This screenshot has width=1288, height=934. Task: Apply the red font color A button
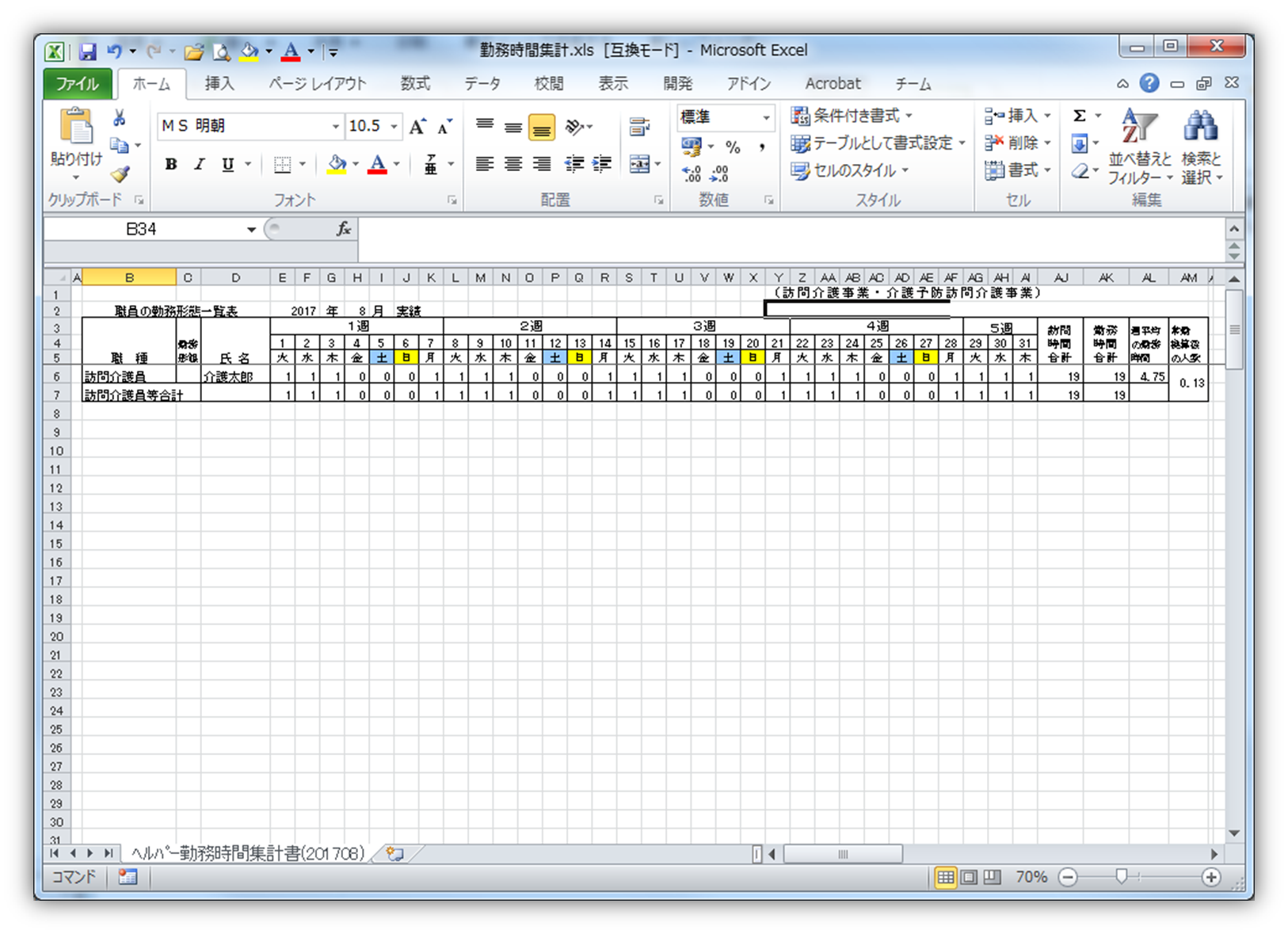click(378, 165)
